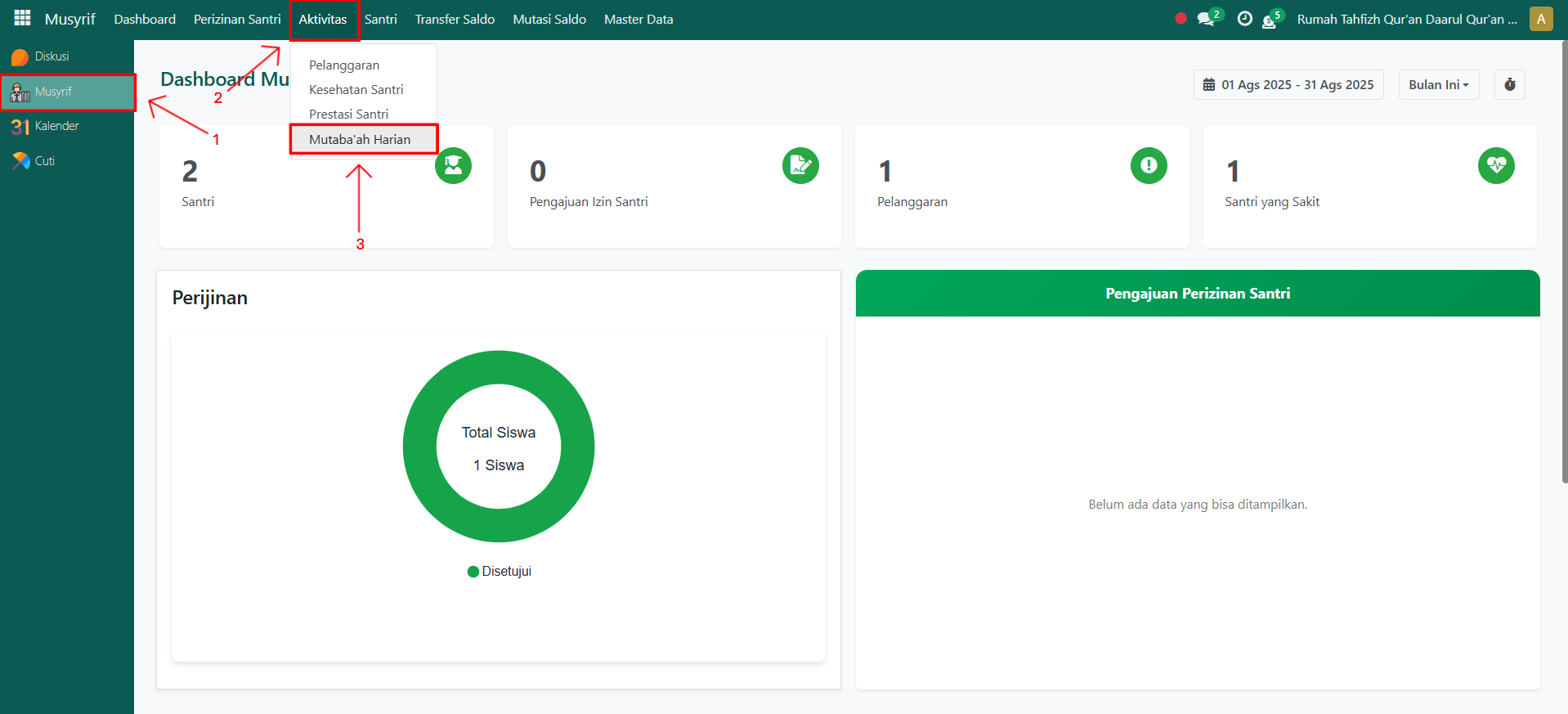The image size is (1568, 714).
Task: Open the conversations chat bubble icon
Action: (x=1206, y=19)
